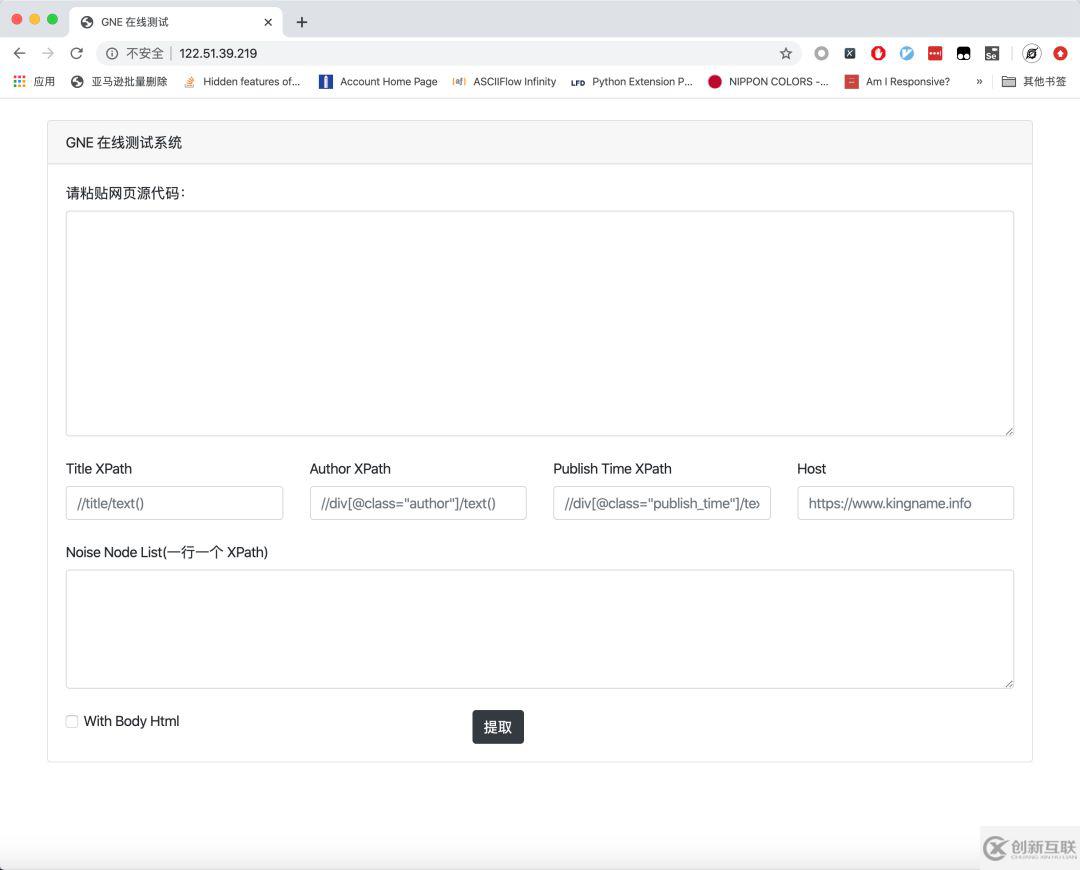The height and width of the screenshot is (870, 1080).
Task: Open the Account Home Page bookmark
Action: 378,81
